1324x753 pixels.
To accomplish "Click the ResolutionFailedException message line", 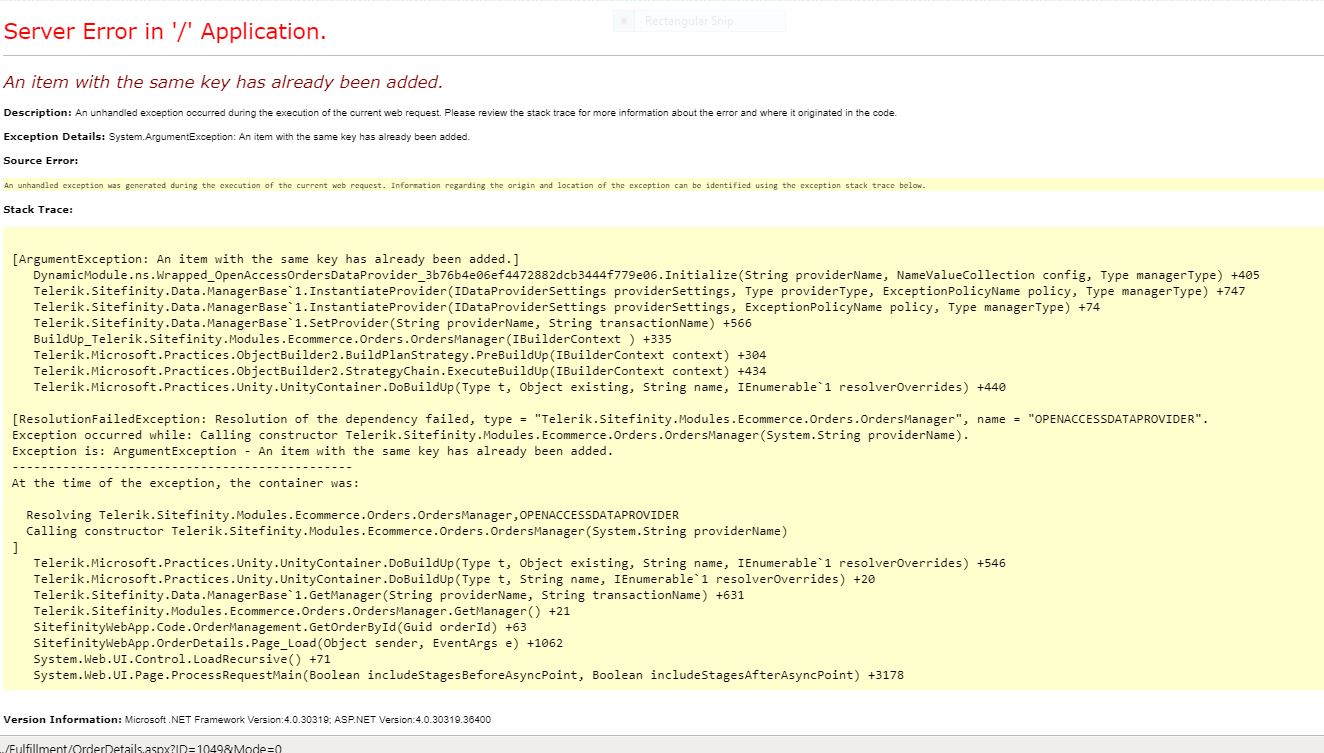I will pos(609,419).
